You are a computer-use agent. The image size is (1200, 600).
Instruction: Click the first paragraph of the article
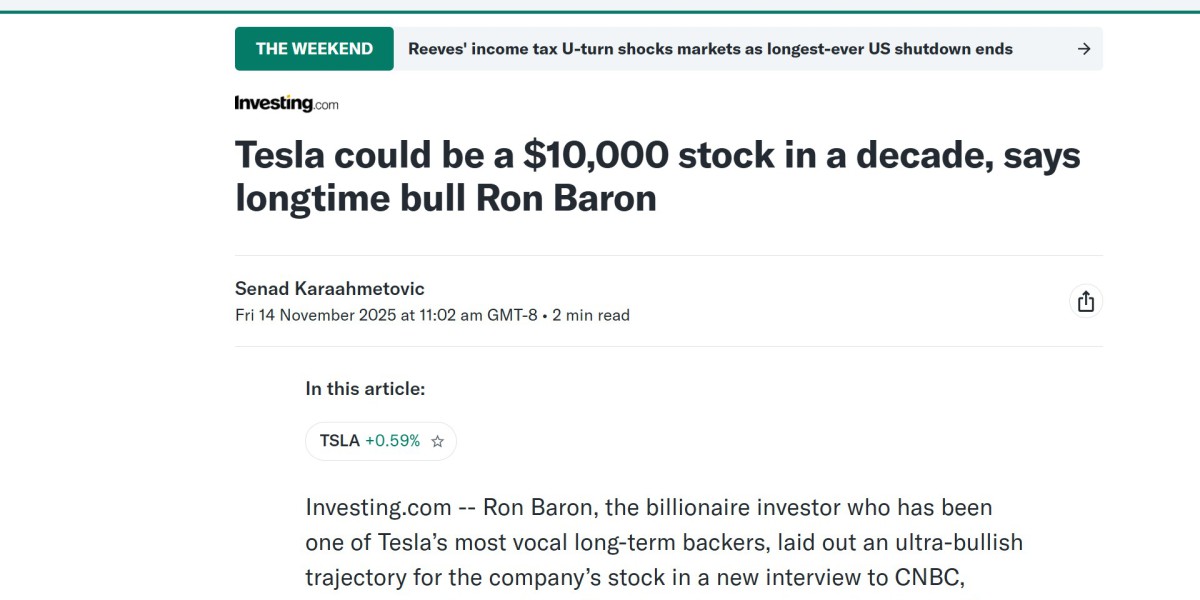click(x=660, y=542)
